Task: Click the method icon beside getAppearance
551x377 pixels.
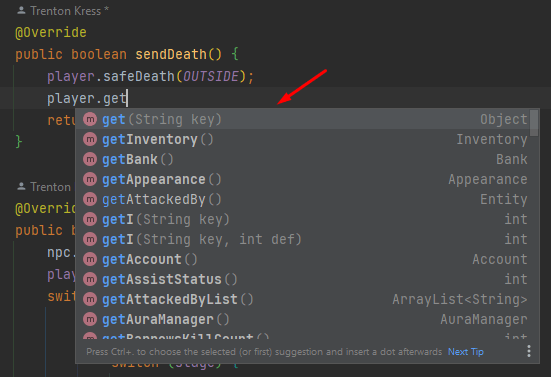Action: pos(90,180)
